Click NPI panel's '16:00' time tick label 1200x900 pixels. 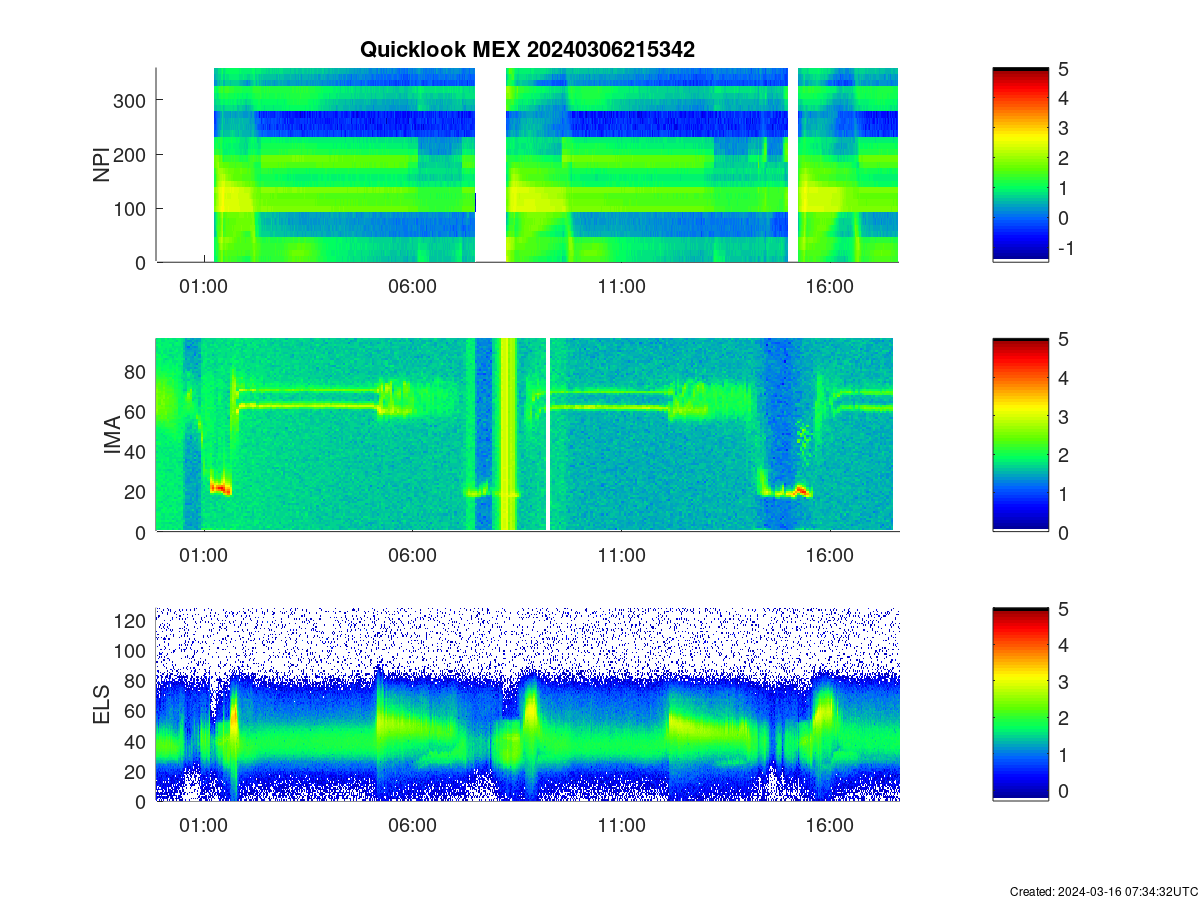(x=830, y=287)
